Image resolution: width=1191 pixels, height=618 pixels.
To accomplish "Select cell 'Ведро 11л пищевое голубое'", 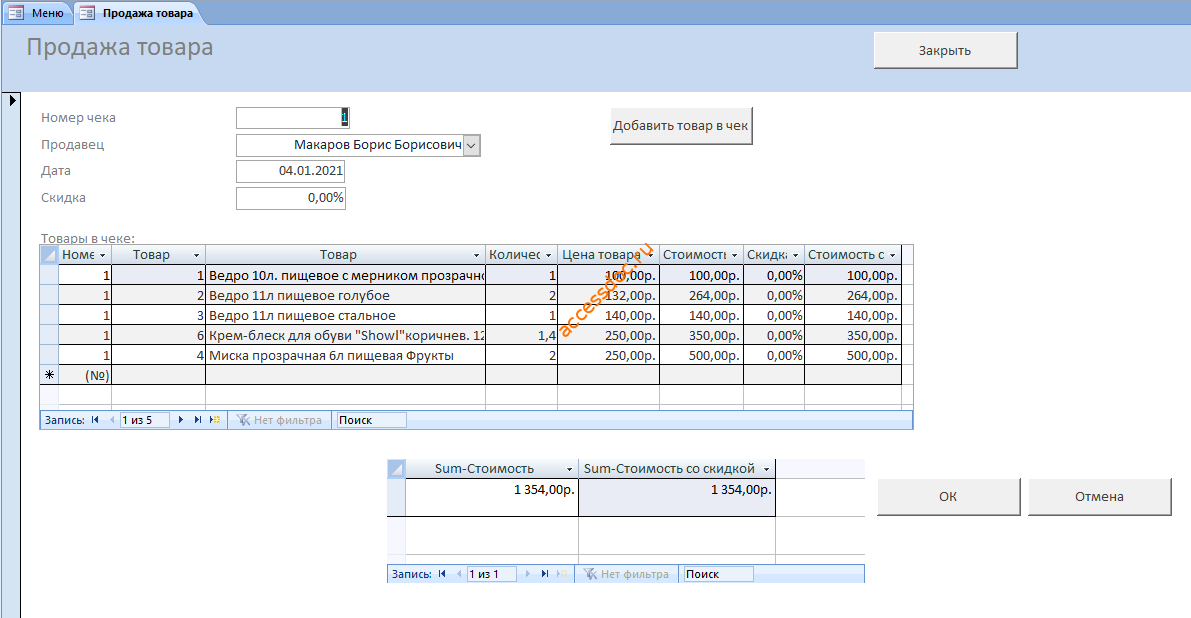I will [x=346, y=295].
